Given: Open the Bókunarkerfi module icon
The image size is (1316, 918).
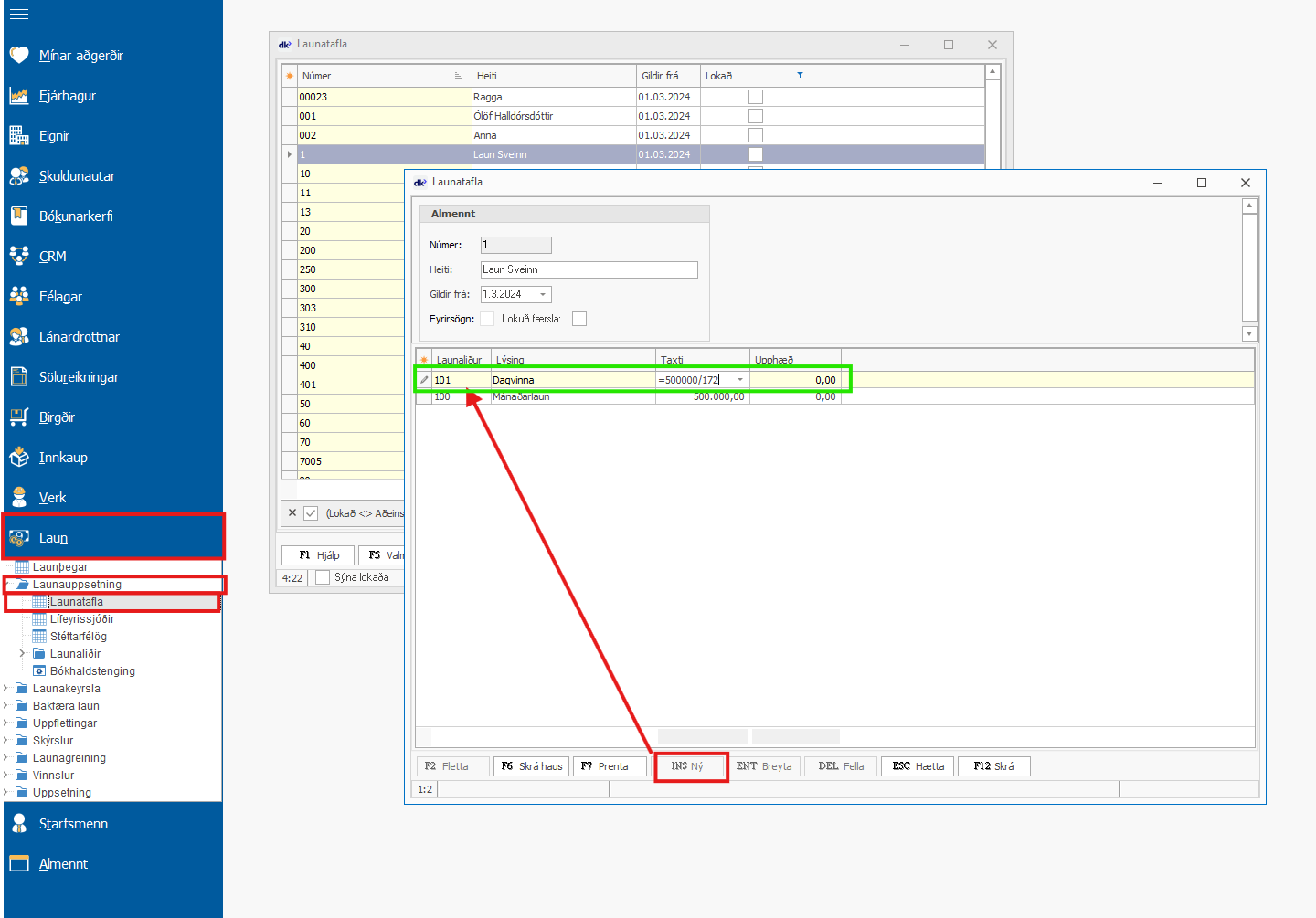Looking at the screenshot, I should (x=19, y=216).
